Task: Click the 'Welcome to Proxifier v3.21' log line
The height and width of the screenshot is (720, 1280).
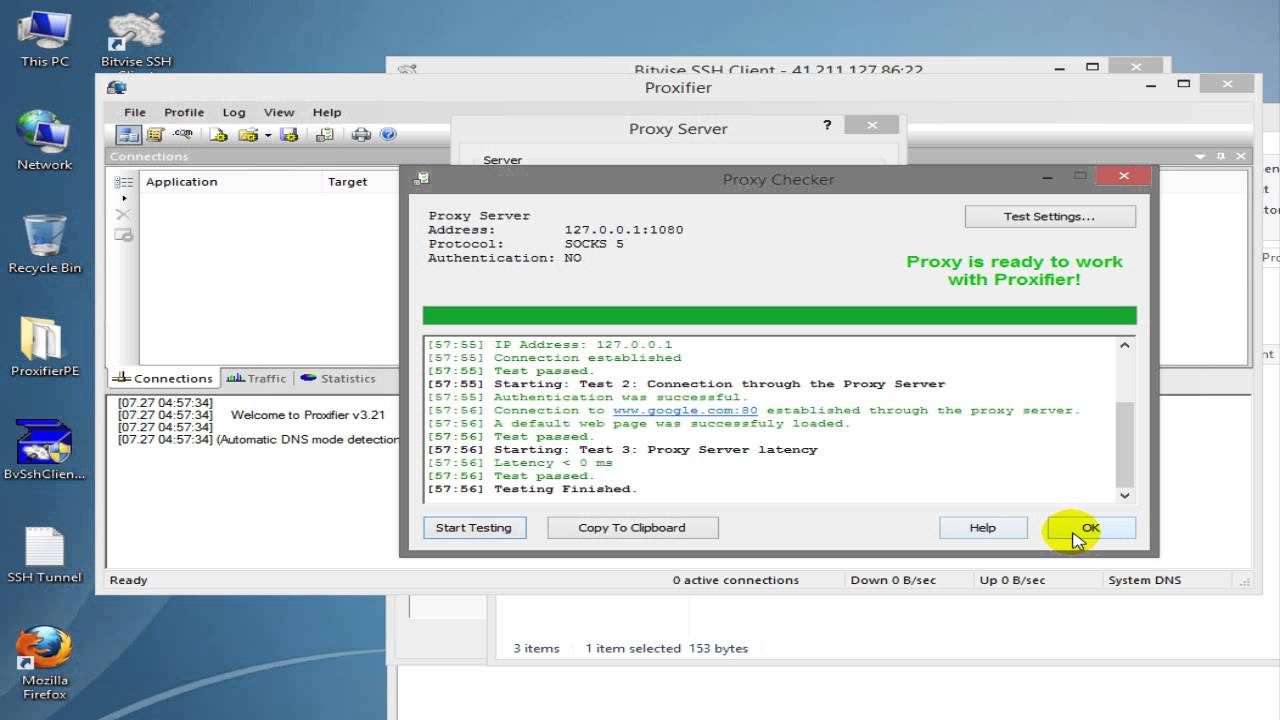Action: [x=308, y=415]
